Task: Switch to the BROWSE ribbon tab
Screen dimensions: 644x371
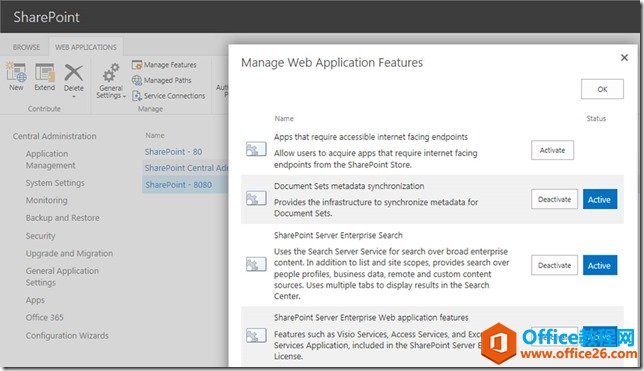Action: click(26, 47)
